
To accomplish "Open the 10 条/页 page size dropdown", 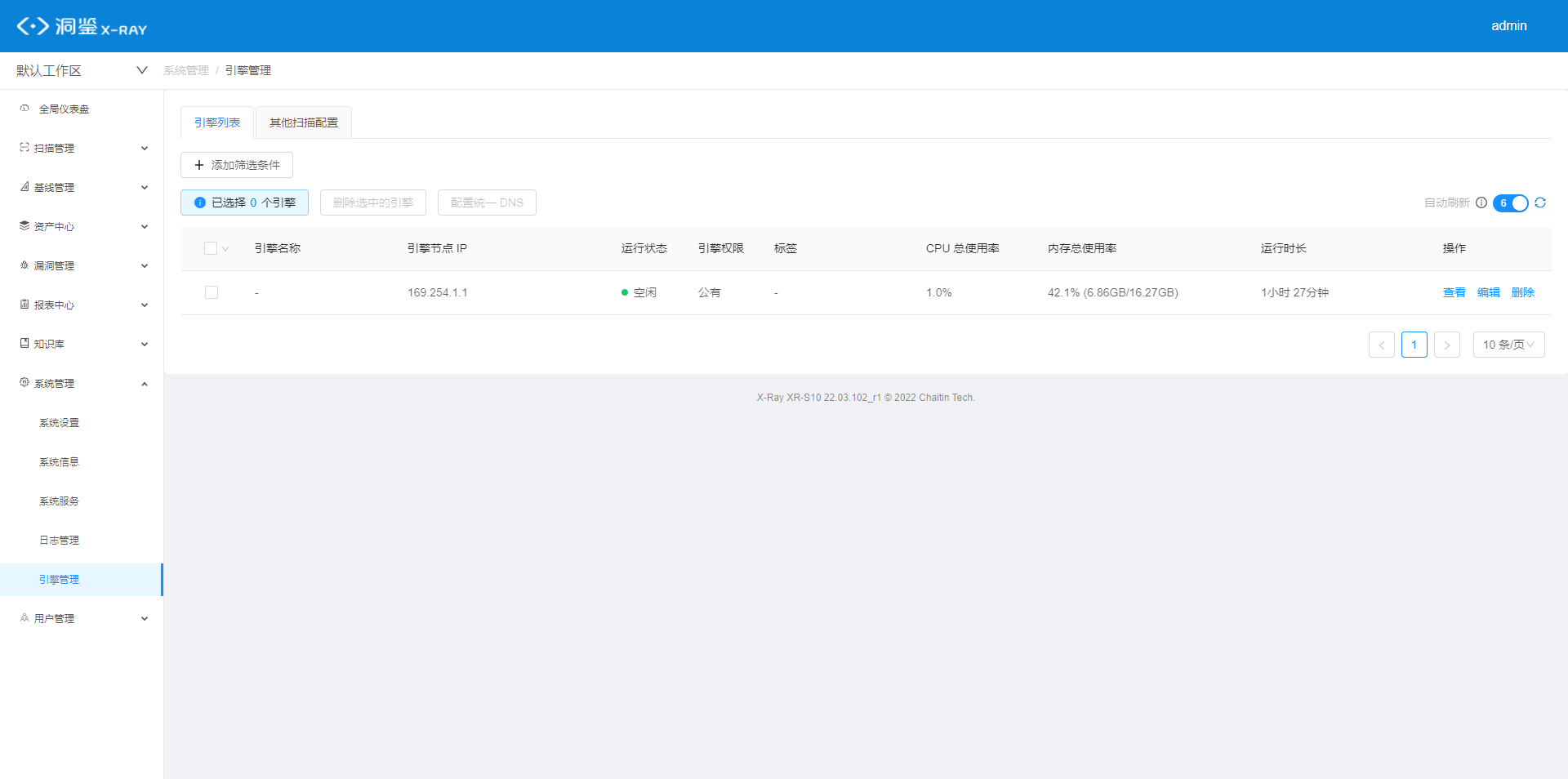I will pyautogui.click(x=1508, y=345).
